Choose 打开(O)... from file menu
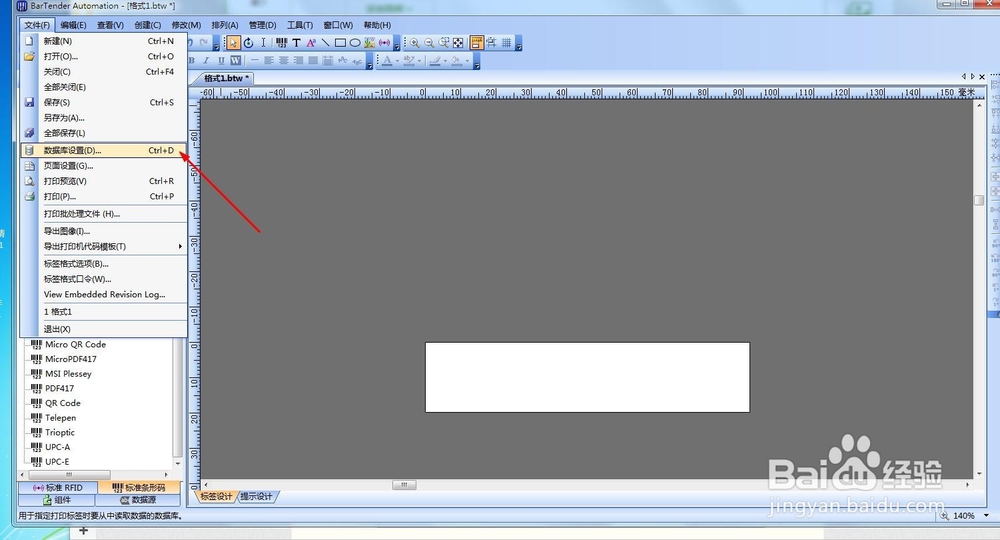Screen dimensions: 1000x540 (104, 56)
